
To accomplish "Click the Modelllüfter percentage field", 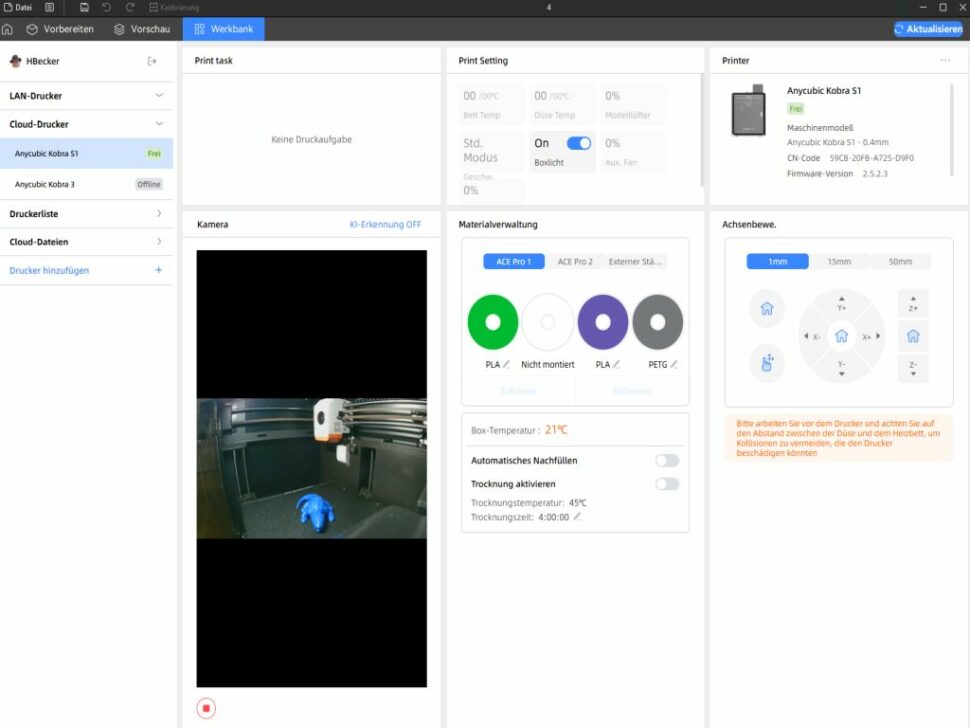I will (x=633, y=103).
